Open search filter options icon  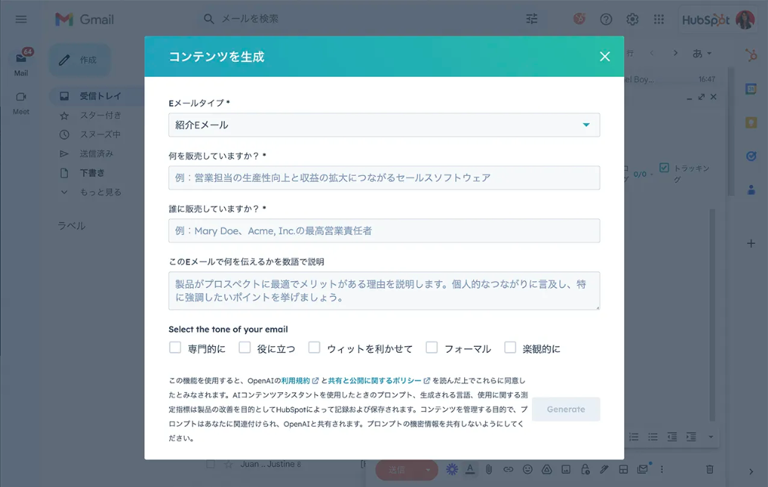click(531, 19)
